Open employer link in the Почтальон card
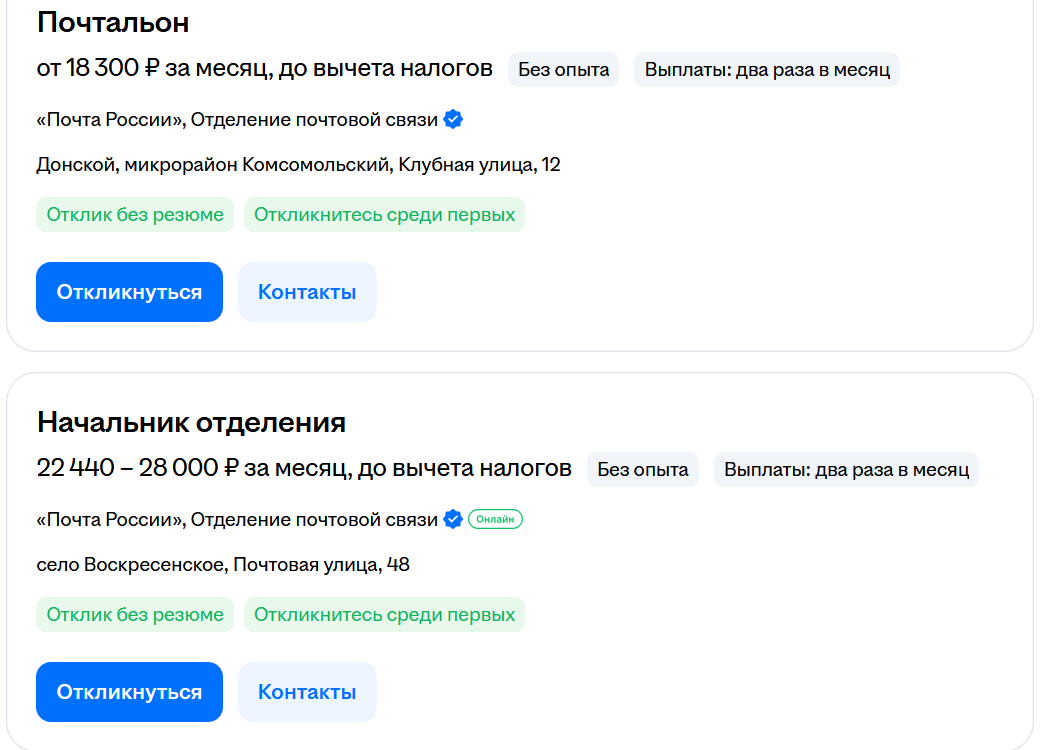The image size is (1052, 750). 237,120
